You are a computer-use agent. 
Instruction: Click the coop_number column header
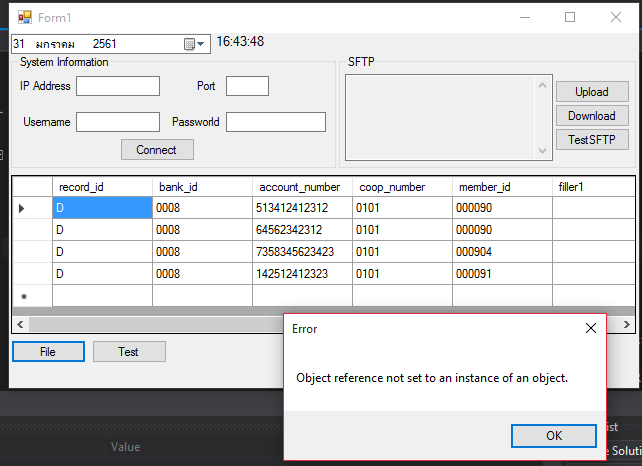[x=402, y=187]
